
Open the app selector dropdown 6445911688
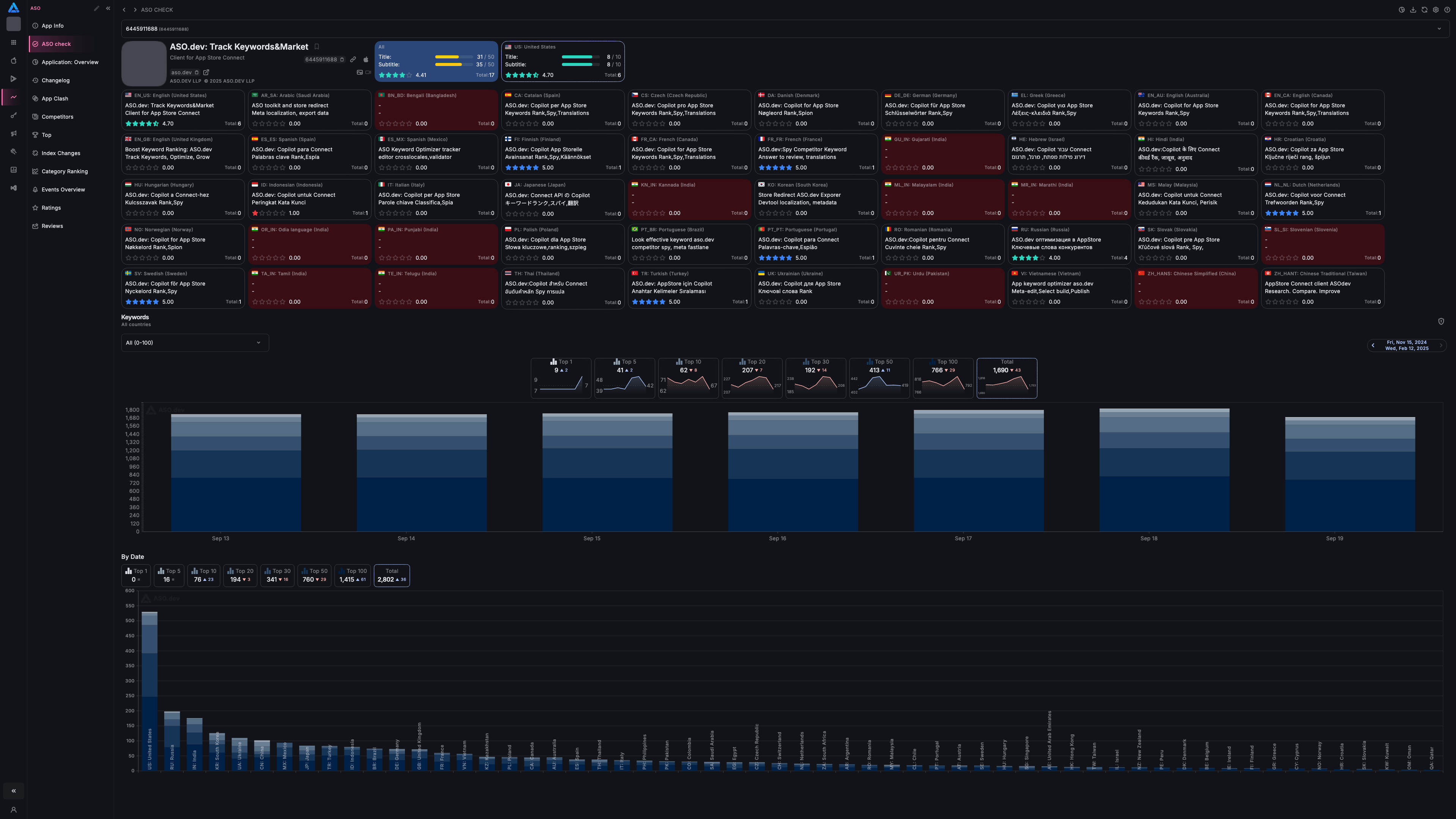[785, 29]
